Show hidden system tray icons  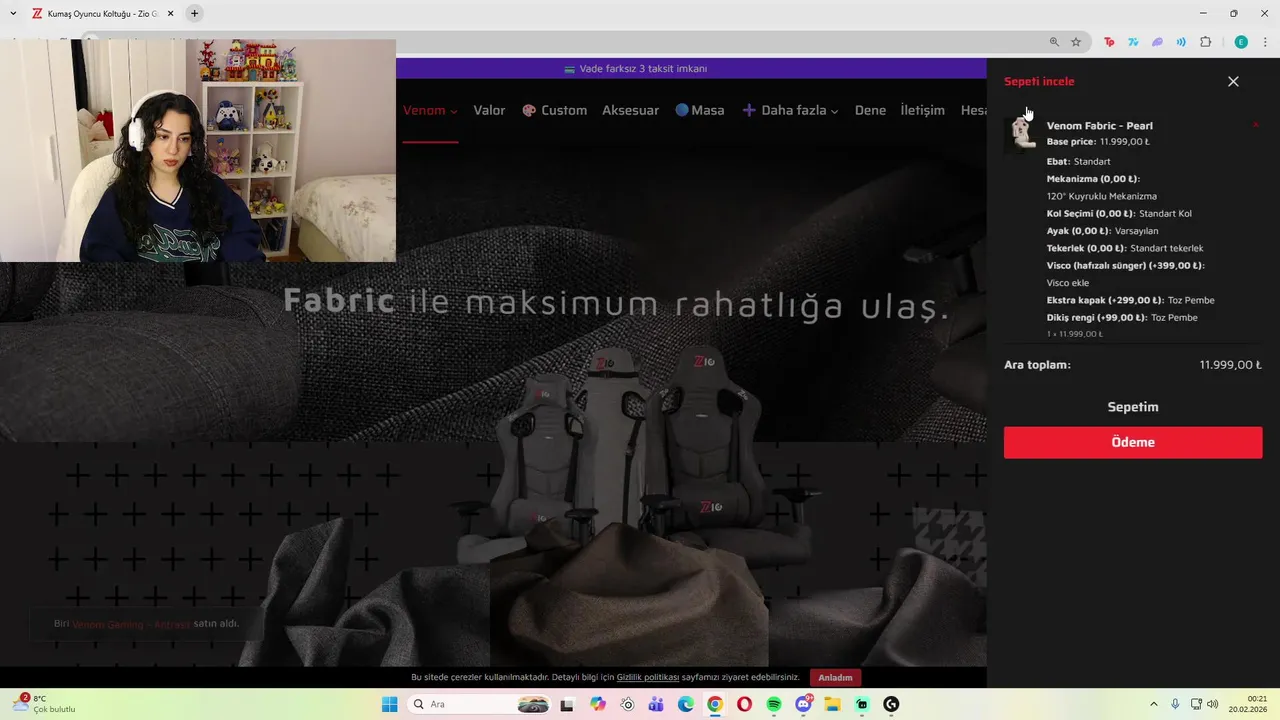point(1153,704)
